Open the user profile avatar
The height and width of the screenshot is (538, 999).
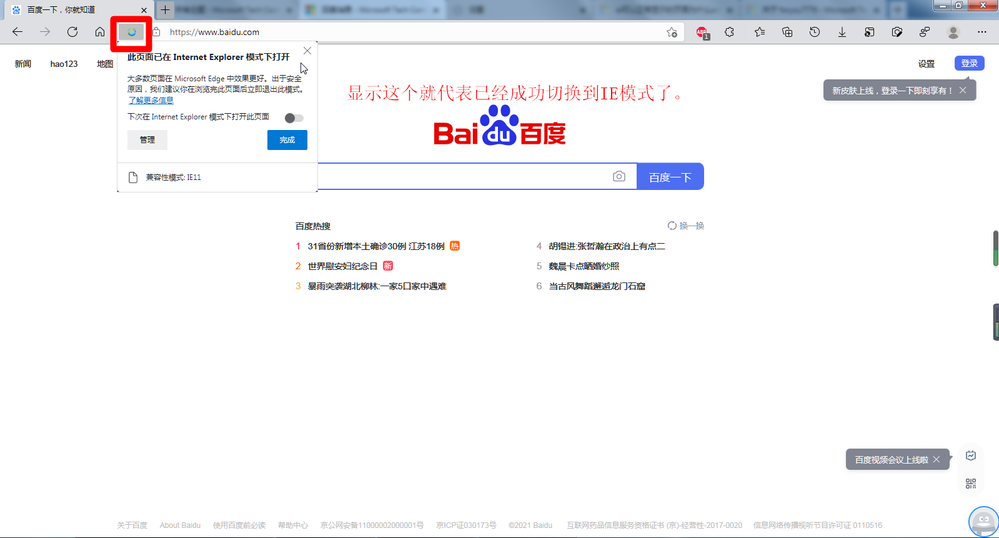953,32
